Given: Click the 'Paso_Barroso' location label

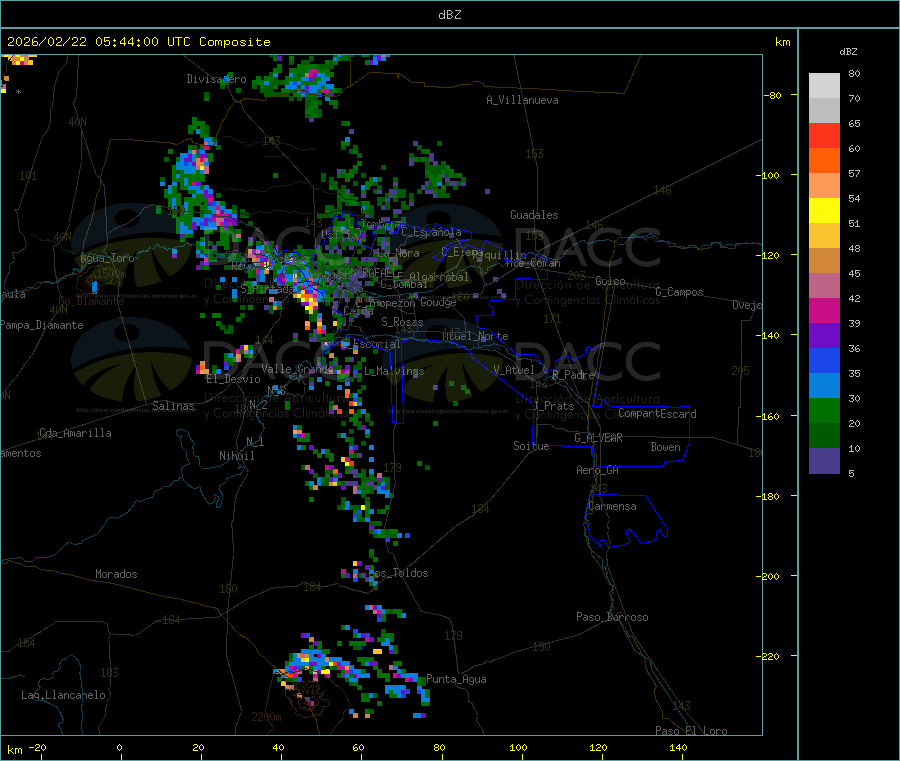Looking at the screenshot, I should (x=612, y=617).
